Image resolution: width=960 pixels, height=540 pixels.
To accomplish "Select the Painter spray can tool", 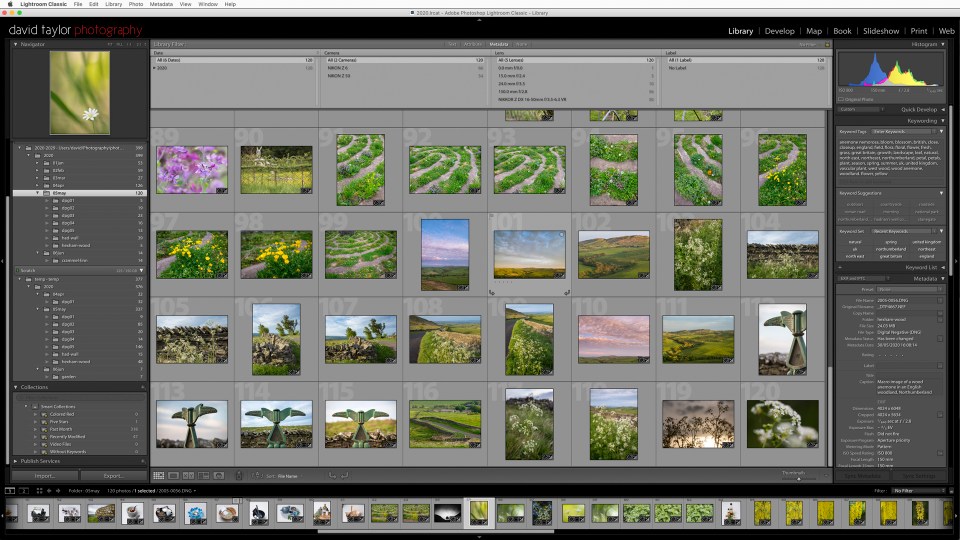I will (x=239, y=476).
